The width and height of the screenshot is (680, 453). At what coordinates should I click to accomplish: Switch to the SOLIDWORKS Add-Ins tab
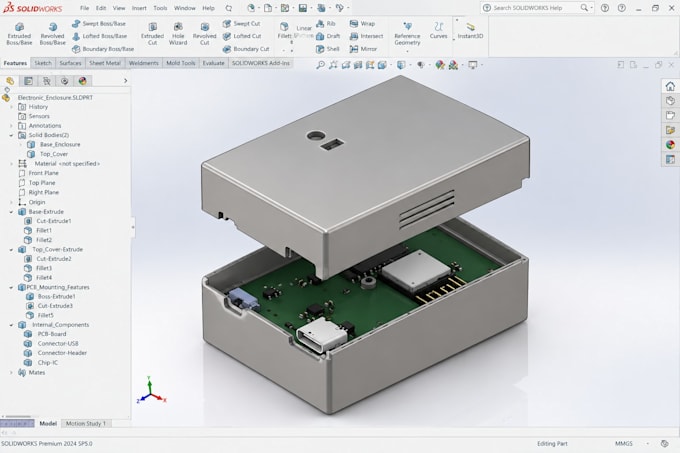click(x=260, y=63)
